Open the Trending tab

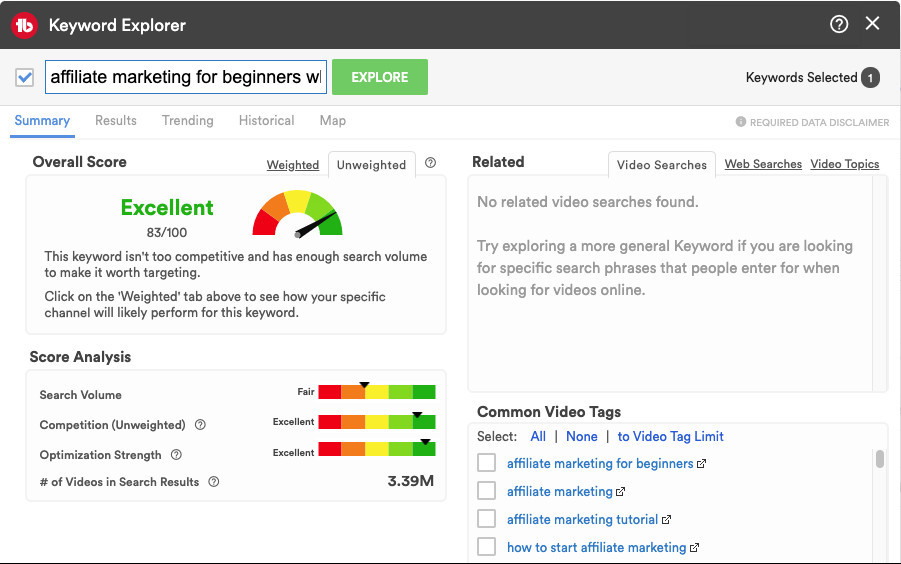(x=188, y=121)
